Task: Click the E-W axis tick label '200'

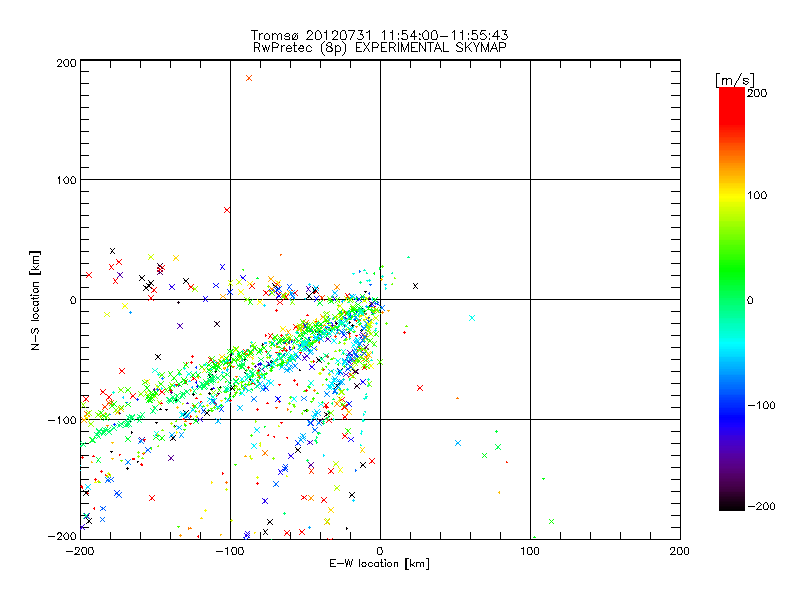Action: click(x=680, y=551)
